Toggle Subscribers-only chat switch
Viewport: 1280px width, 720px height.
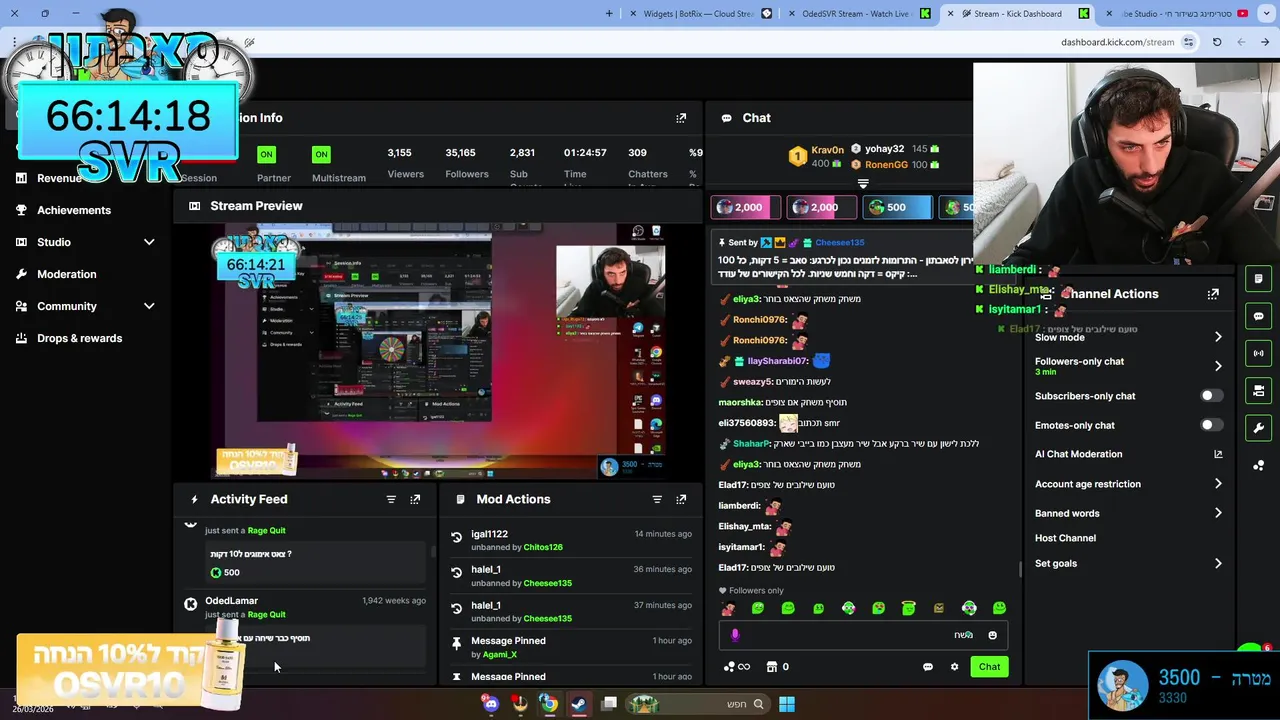1211,396
